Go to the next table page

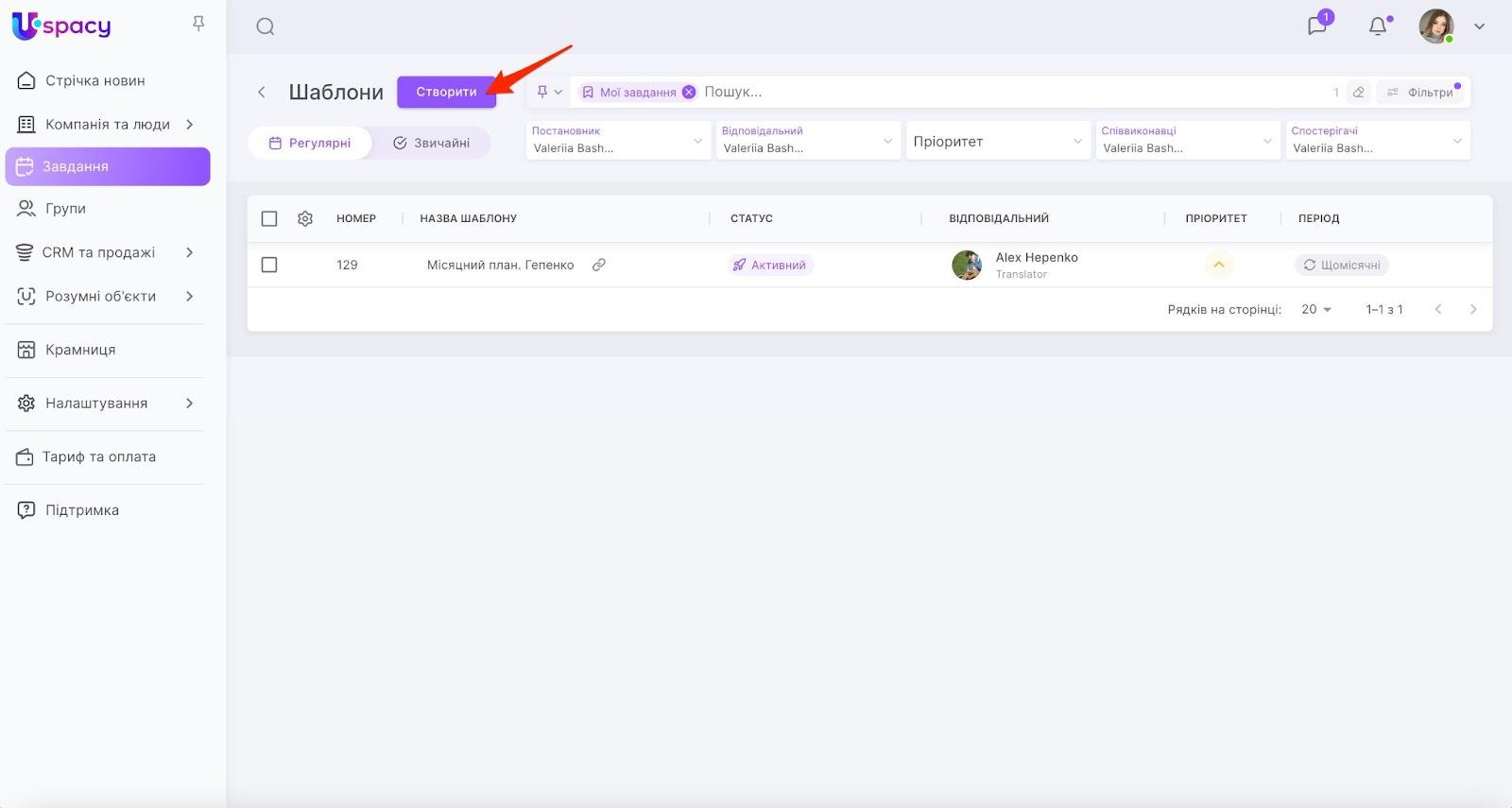[x=1473, y=309]
